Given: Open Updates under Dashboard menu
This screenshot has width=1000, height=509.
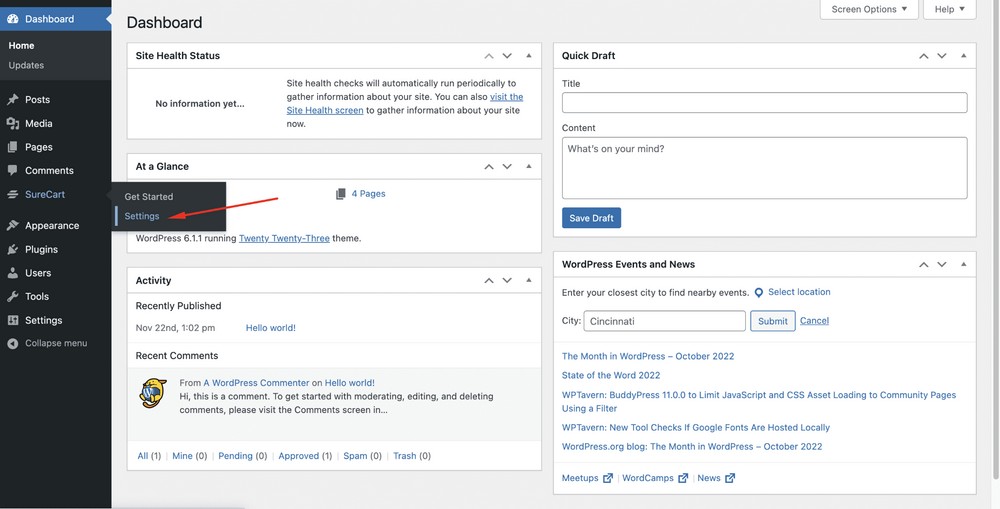Looking at the screenshot, I should click(26, 65).
